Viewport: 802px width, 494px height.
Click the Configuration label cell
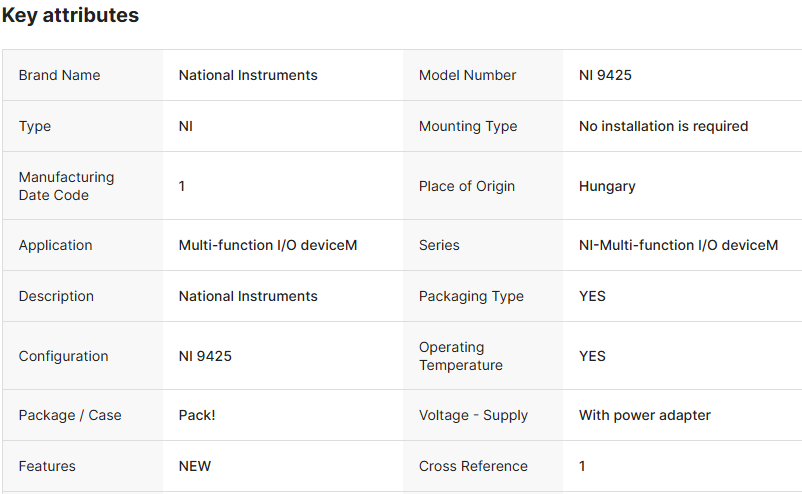tap(63, 356)
